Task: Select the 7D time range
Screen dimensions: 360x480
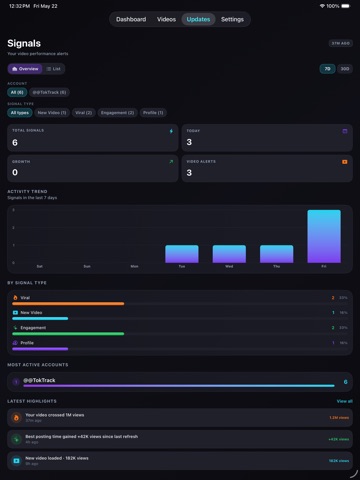Action: (327, 69)
